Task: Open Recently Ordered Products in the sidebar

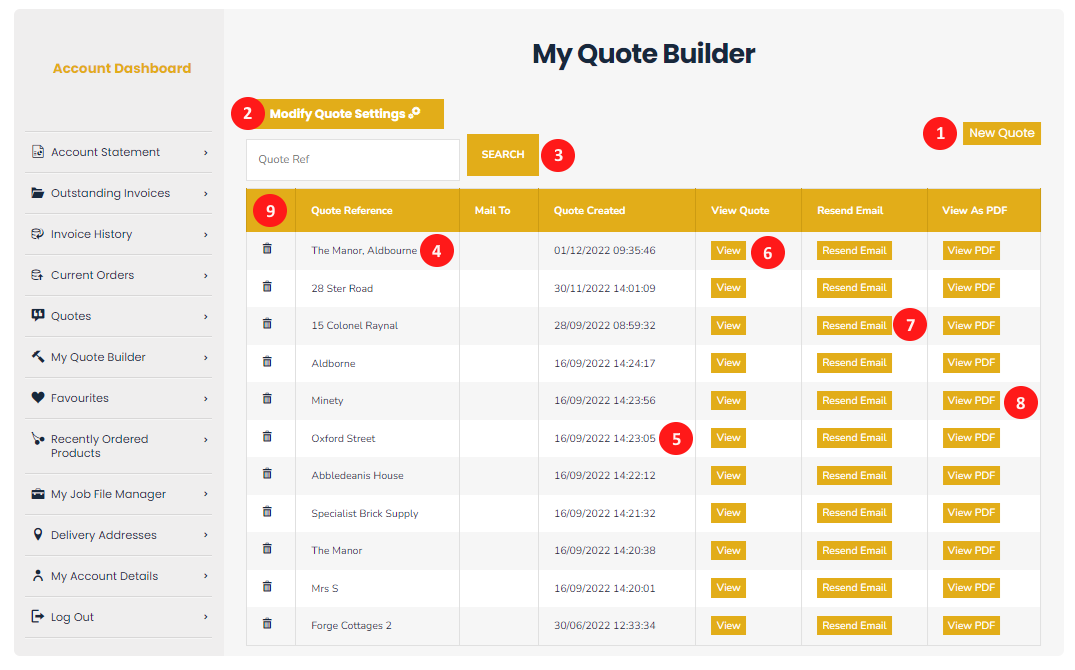Action: 99,446
